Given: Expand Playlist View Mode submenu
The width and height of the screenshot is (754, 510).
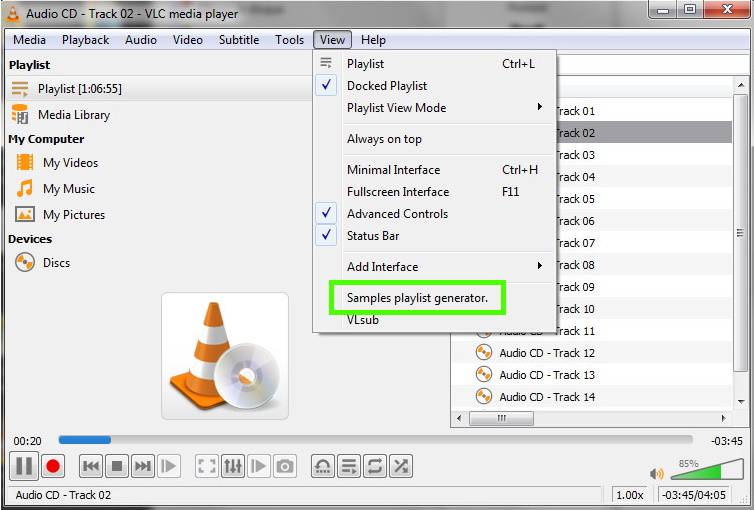Looking at the screenshot, I should click(435, 108).
